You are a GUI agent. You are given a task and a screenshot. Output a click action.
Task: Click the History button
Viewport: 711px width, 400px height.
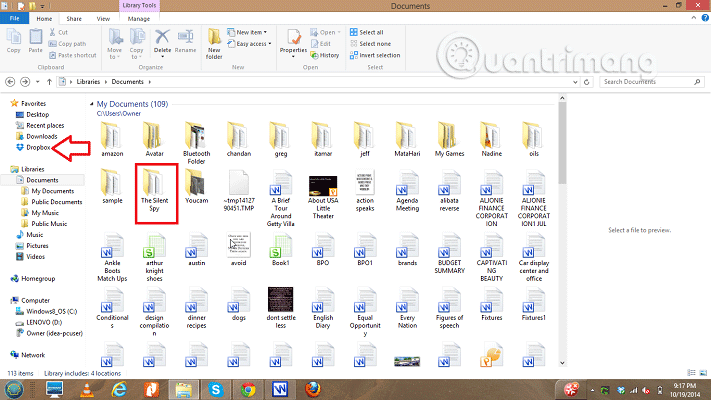point(325,55)
